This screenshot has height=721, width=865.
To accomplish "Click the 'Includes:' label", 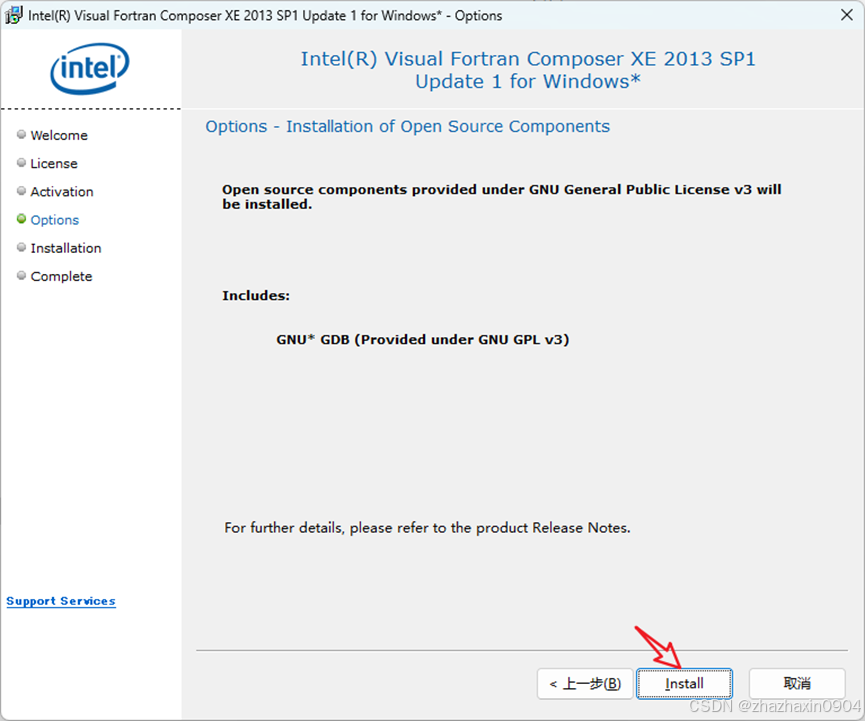I will click(256, 296).
